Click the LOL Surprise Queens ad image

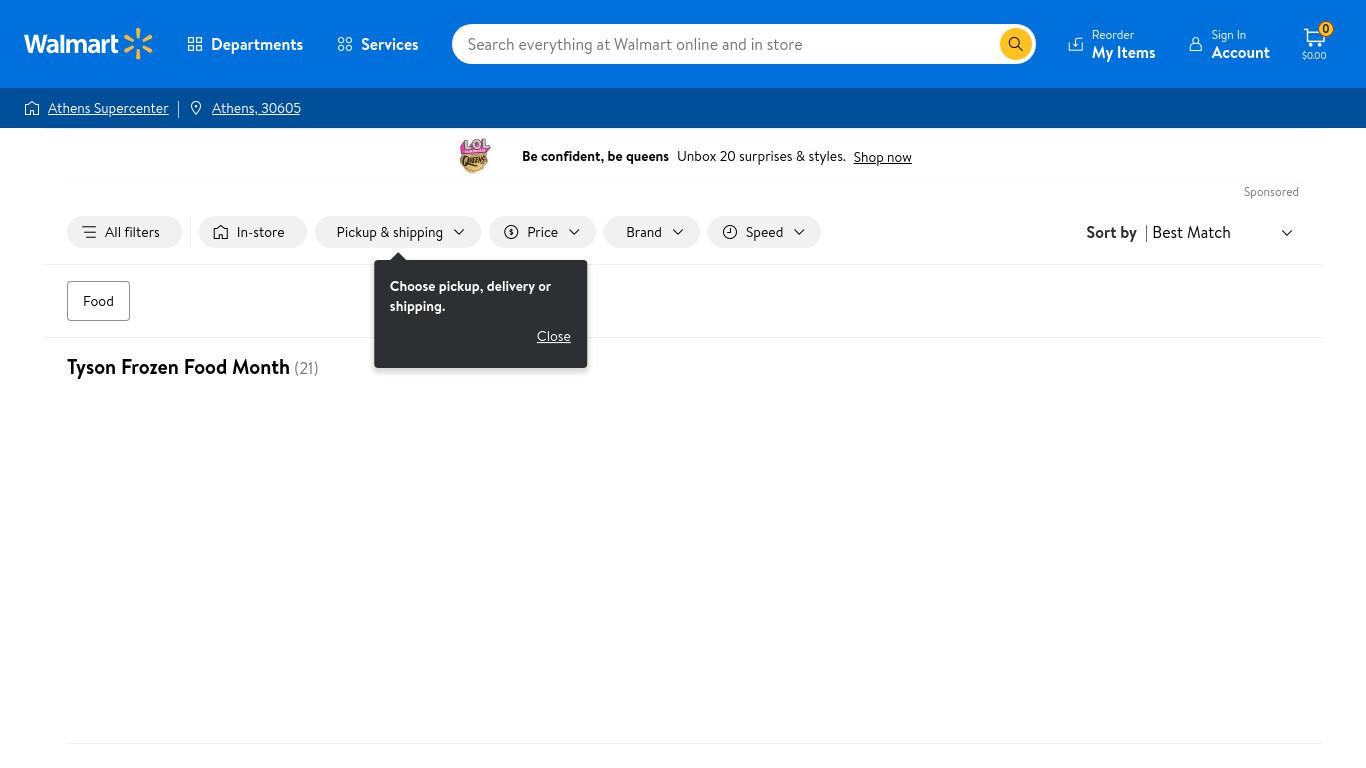pos(475,156)
